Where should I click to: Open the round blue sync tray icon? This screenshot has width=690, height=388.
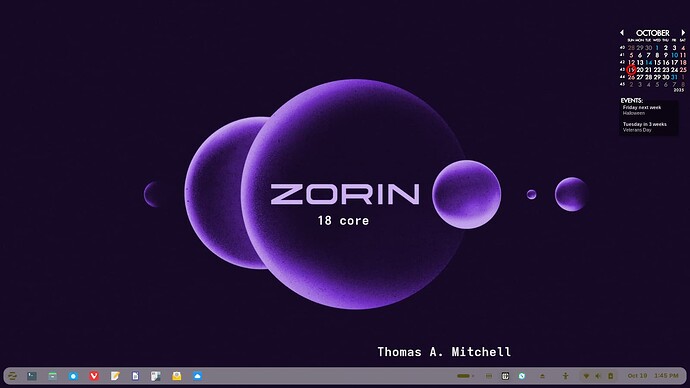[x=522, y=376]
